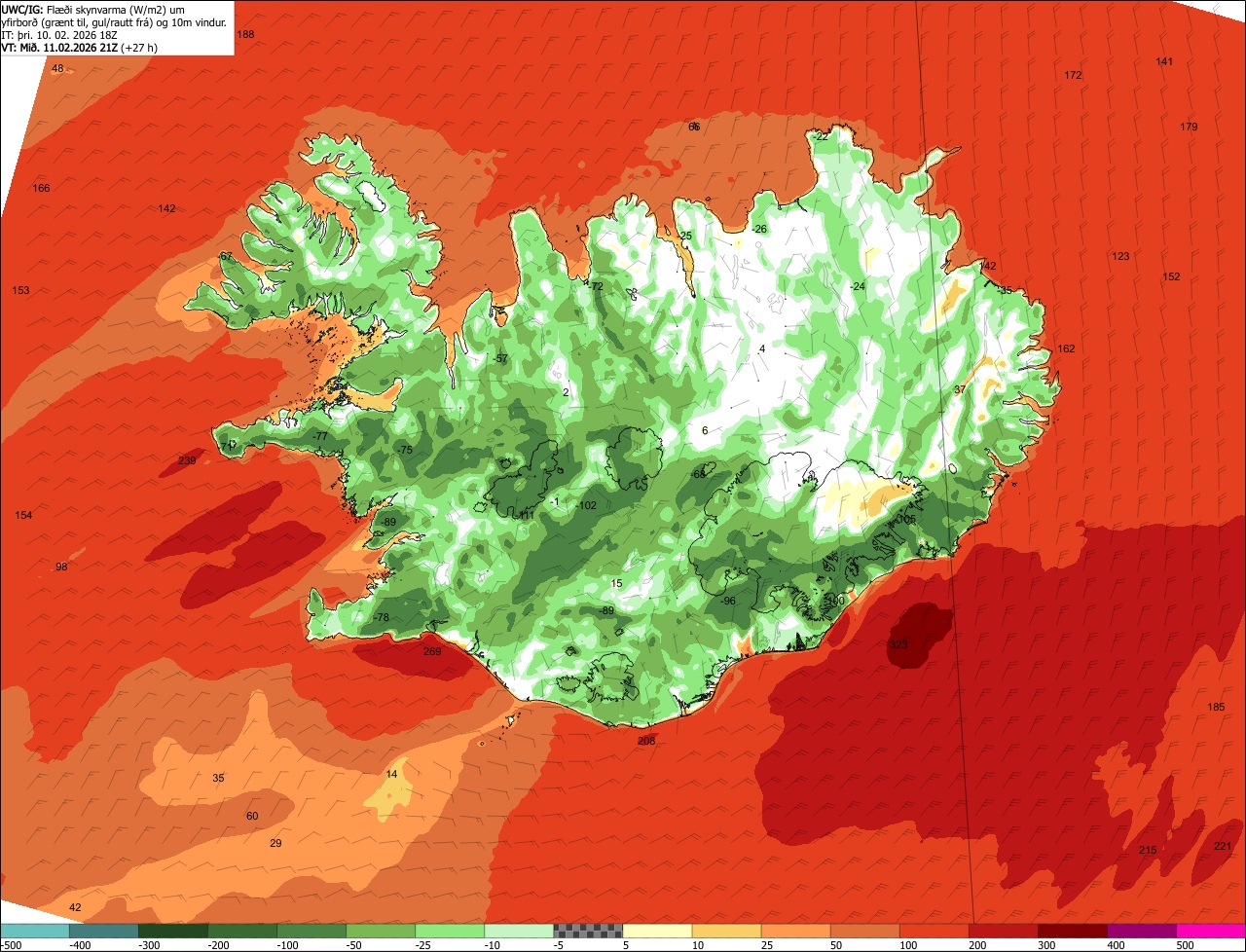Click the map value 208 on the south coast

click(x=646, y=741)
